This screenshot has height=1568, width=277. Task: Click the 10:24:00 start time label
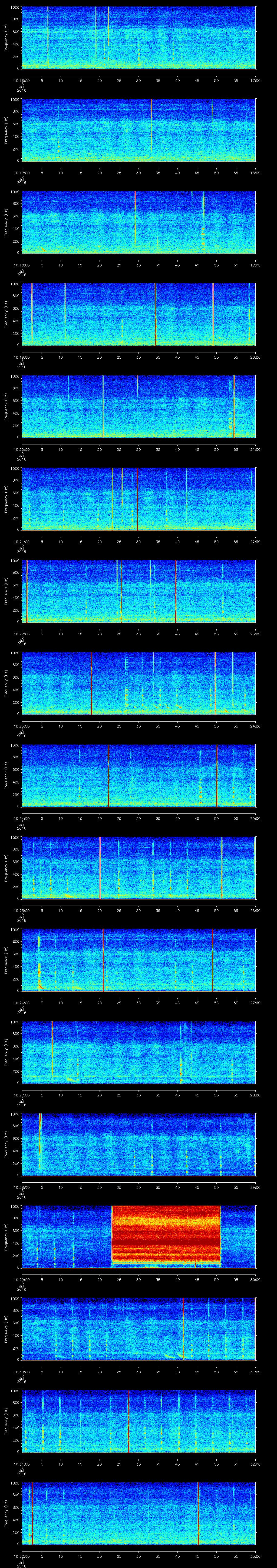pyautogui.click(x=21, y=818)
